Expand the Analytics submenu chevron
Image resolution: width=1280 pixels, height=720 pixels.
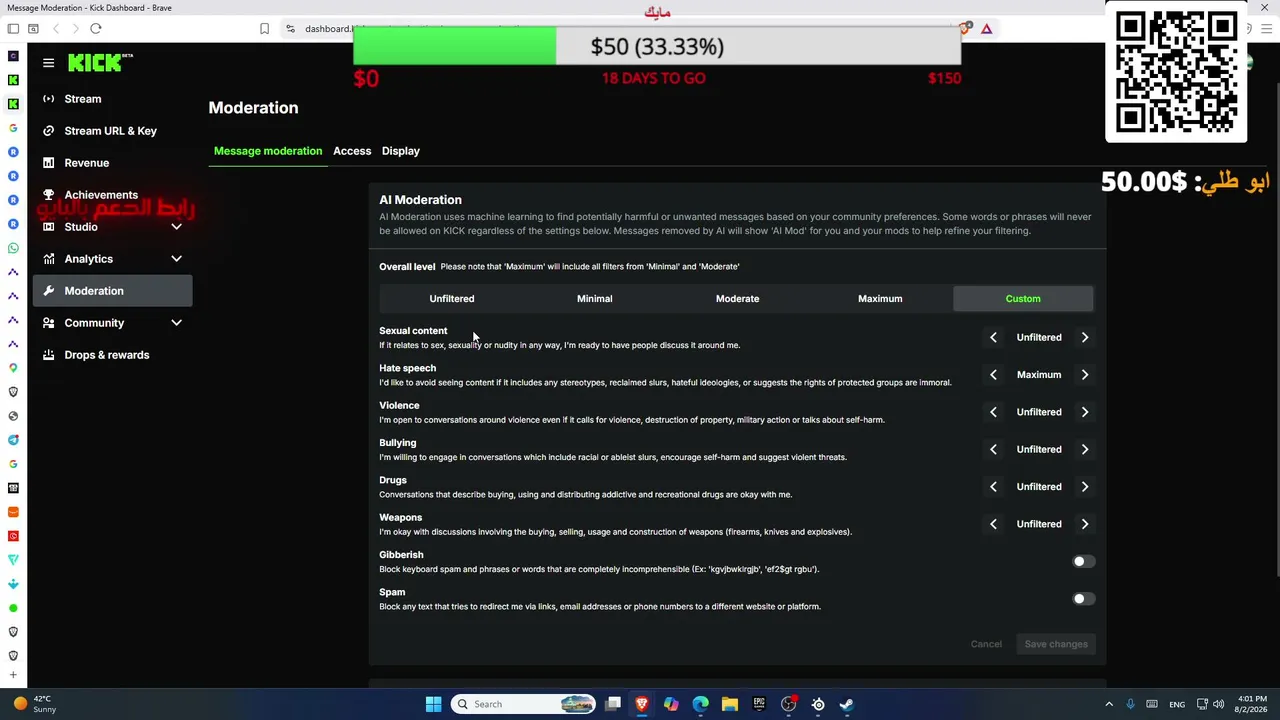176,259
